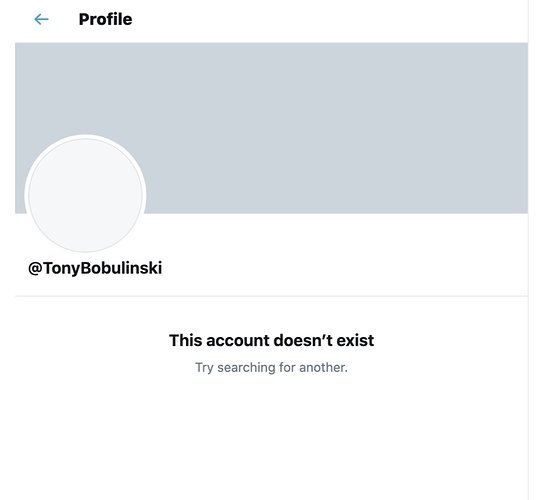This screenshot has height=500, width=555.
Task: Click the white header bar beside Profile
Action: point(329,19)
